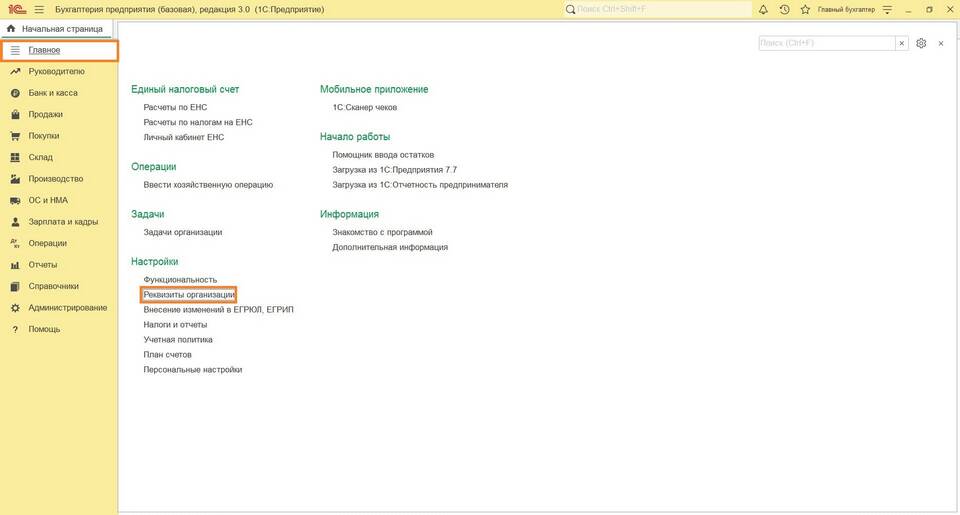Open service settings menu beside Главный бухгалтер
The width and height of the screenshot is (960, 515).
click(x=886, y=9)
